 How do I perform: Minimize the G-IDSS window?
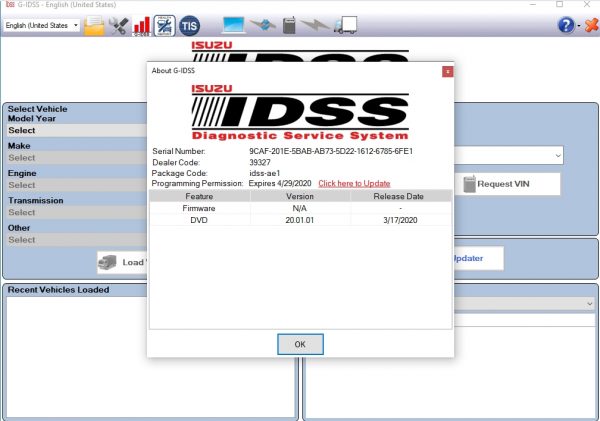(533, 4)
